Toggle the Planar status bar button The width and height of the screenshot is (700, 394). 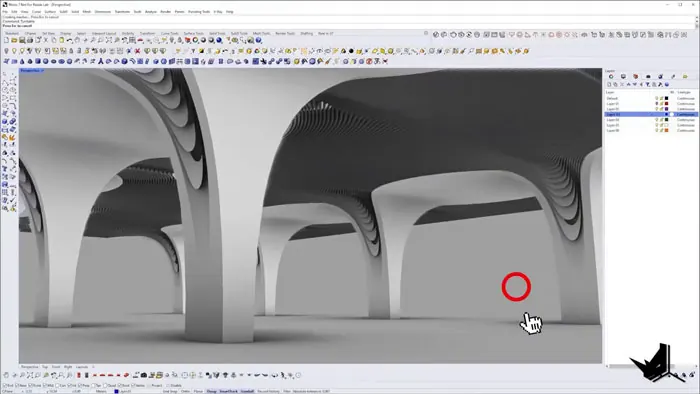(x=198, y=391)
